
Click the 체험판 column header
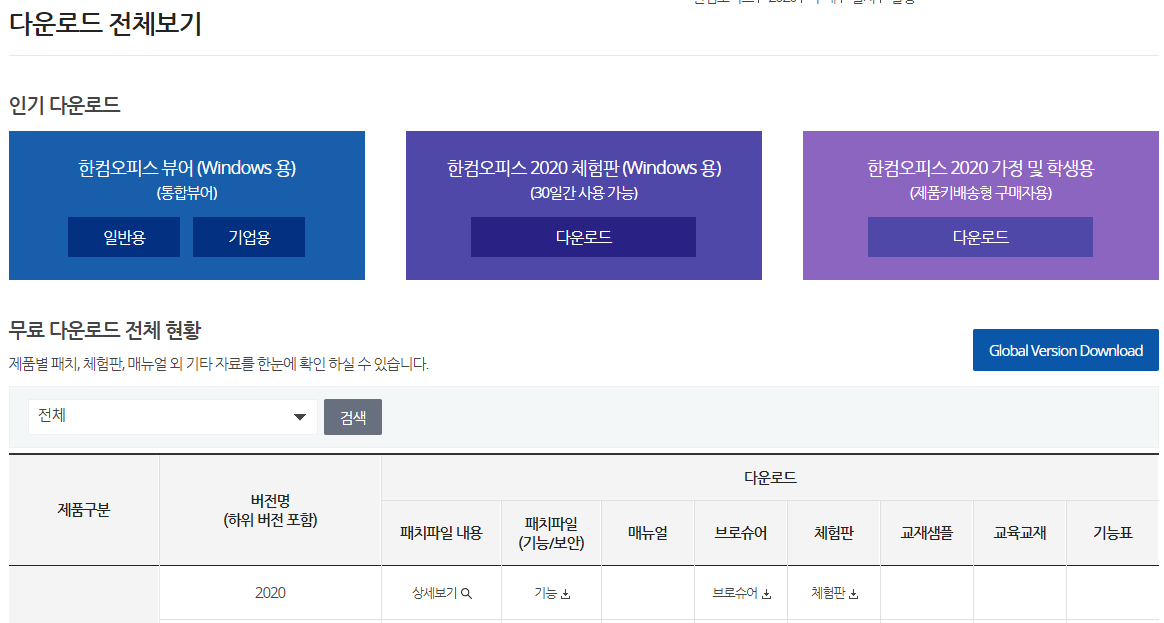pos(834,533)
